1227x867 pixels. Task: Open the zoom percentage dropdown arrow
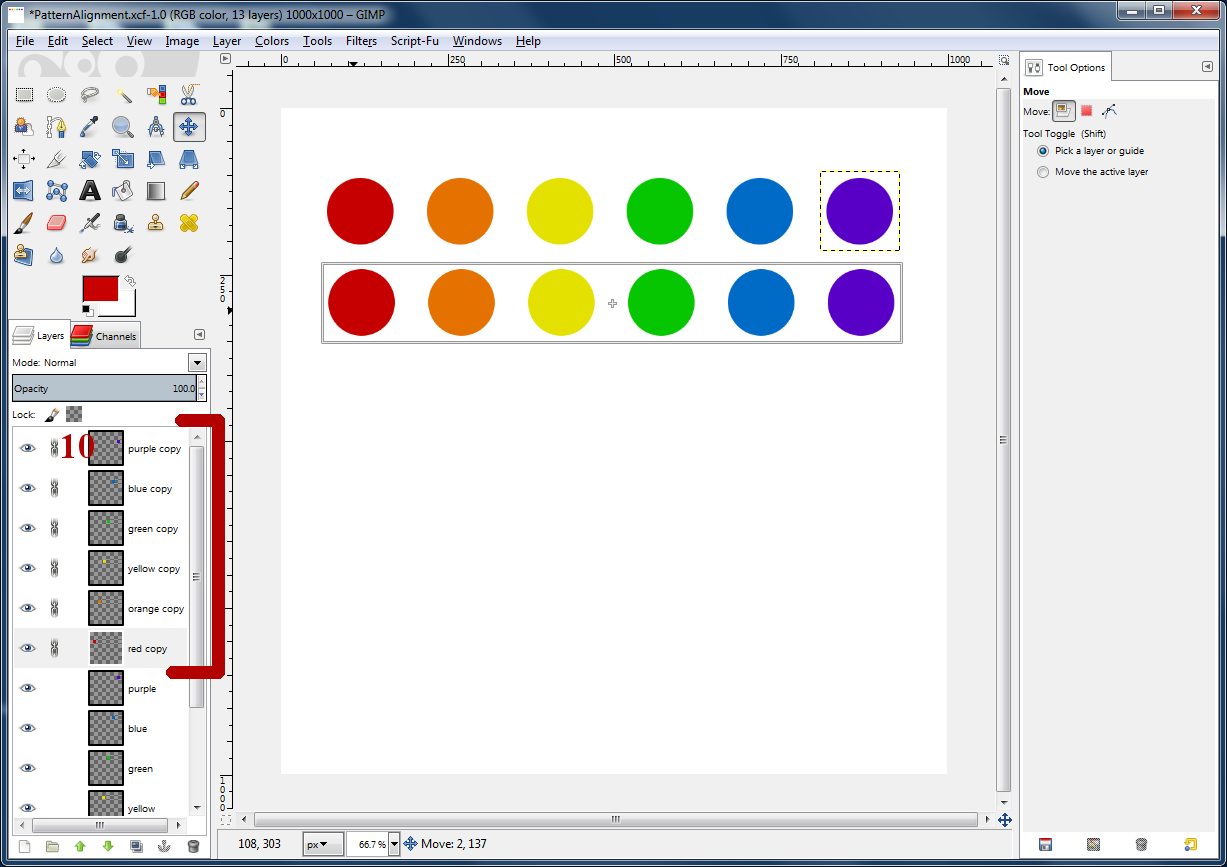click(x=394, y=844)
